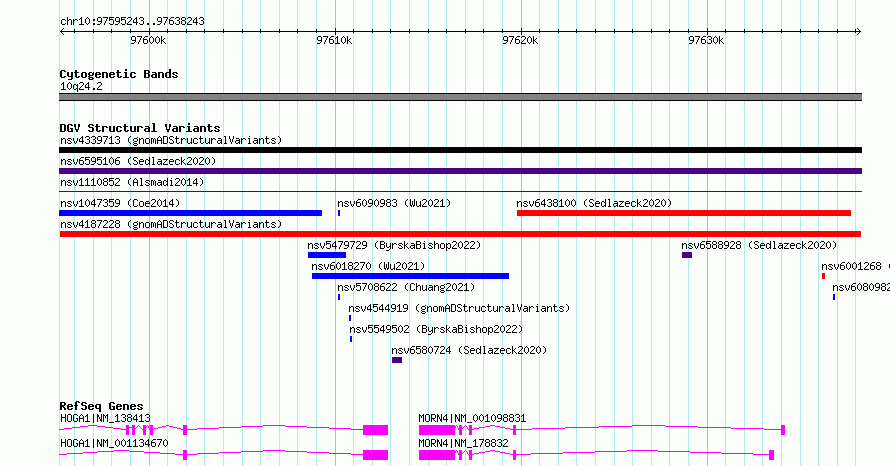Screen dimensions: 890x466
Task: Select the blue nsv5479729 variant bar
Action: click(327, 255)
